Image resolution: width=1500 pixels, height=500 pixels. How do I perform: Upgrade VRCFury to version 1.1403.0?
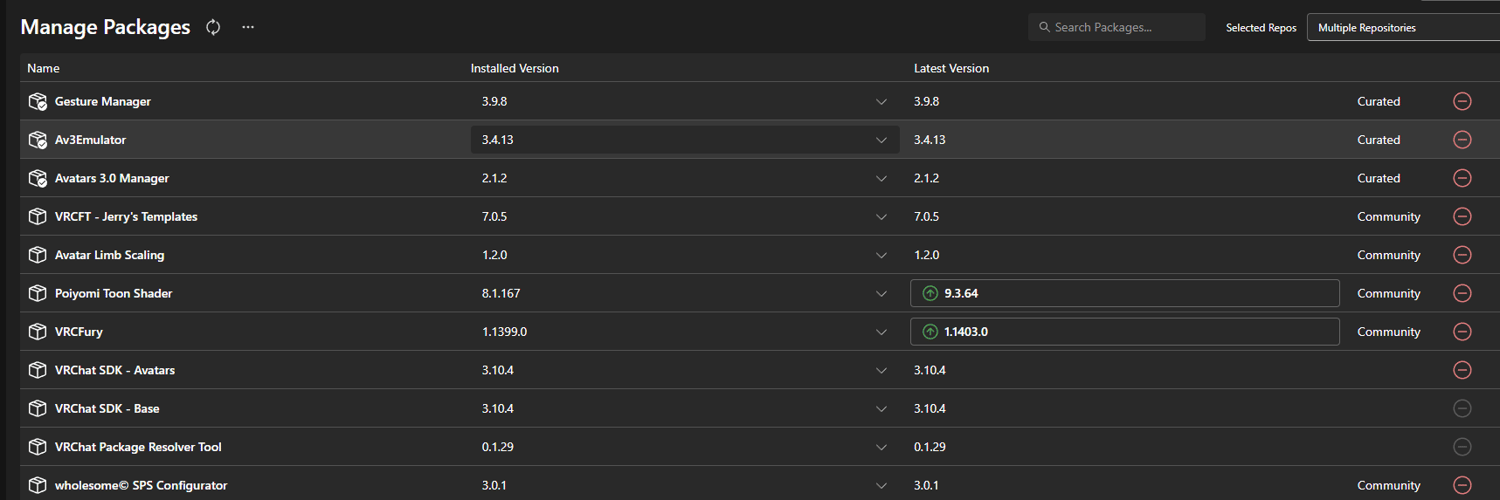[x=1124, y=332]
